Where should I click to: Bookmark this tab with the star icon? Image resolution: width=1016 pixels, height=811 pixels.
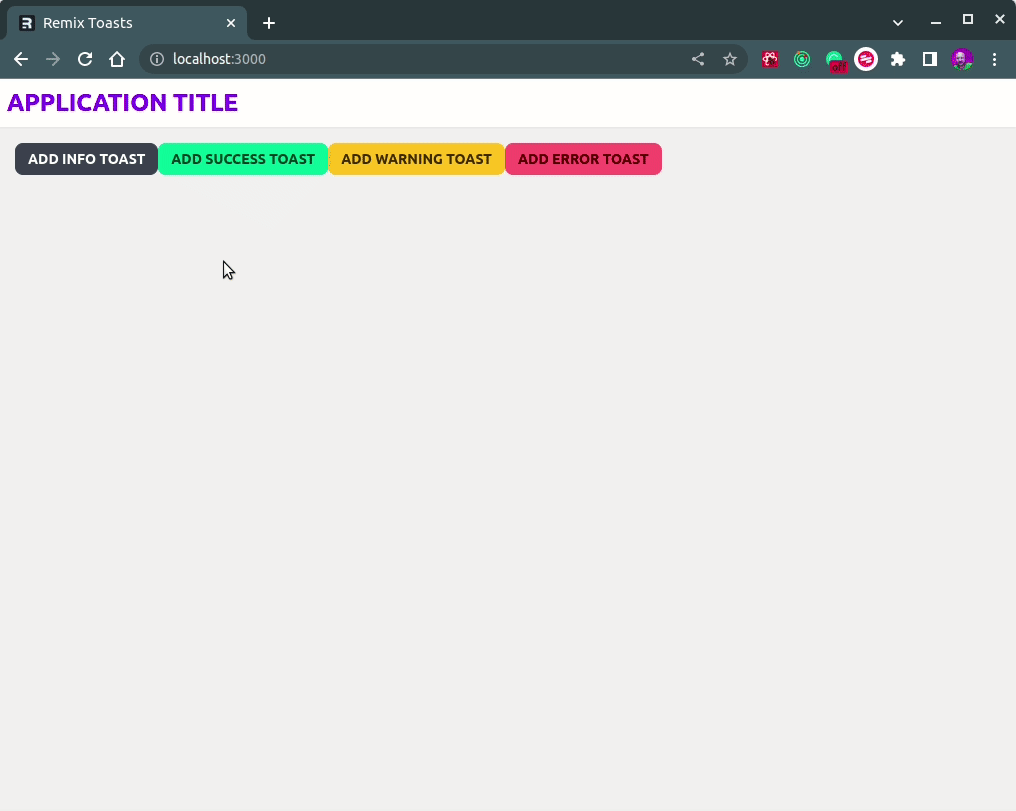(x=730, y=60)
